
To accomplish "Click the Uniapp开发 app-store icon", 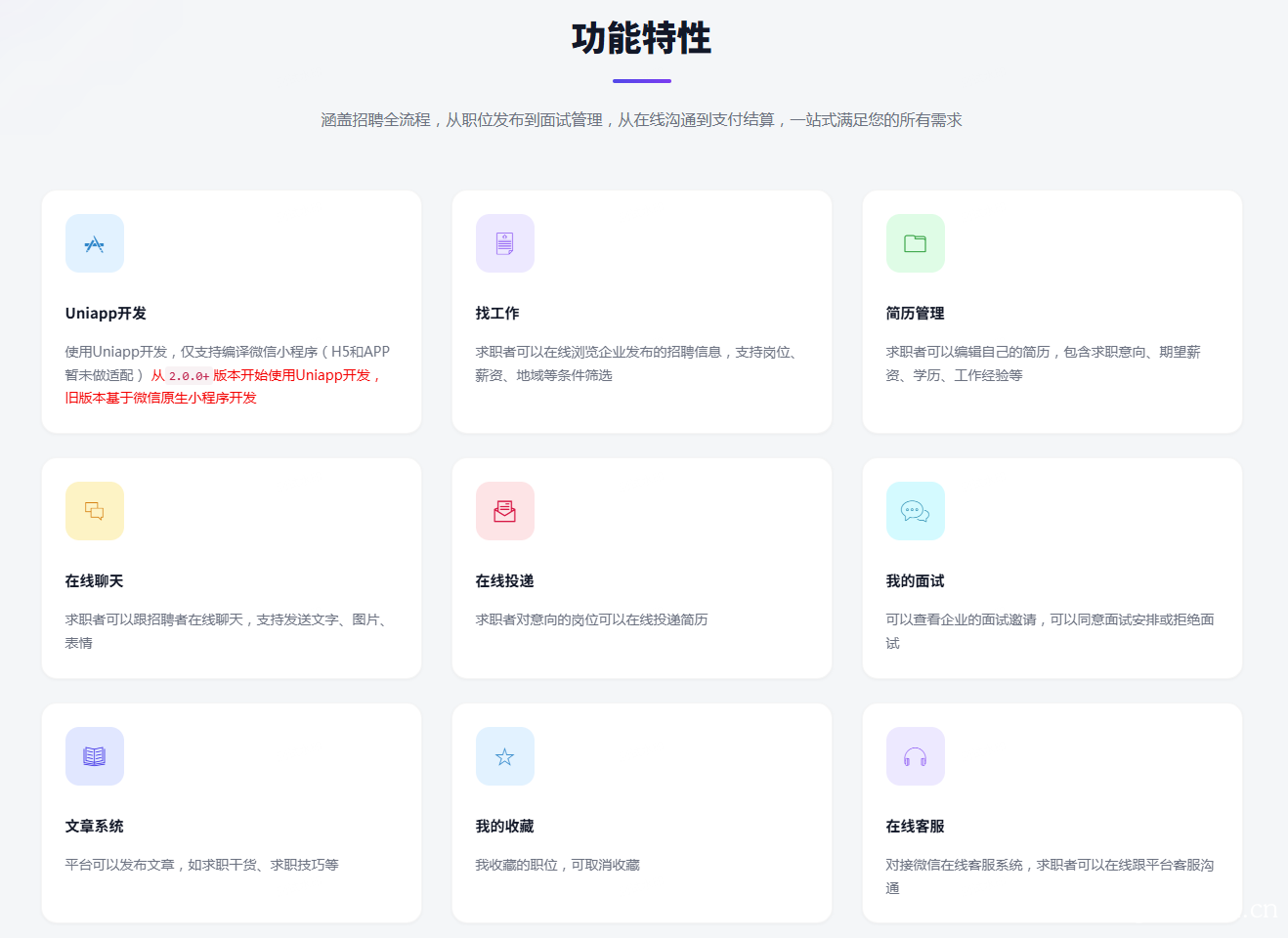I will tap(95, 243).
